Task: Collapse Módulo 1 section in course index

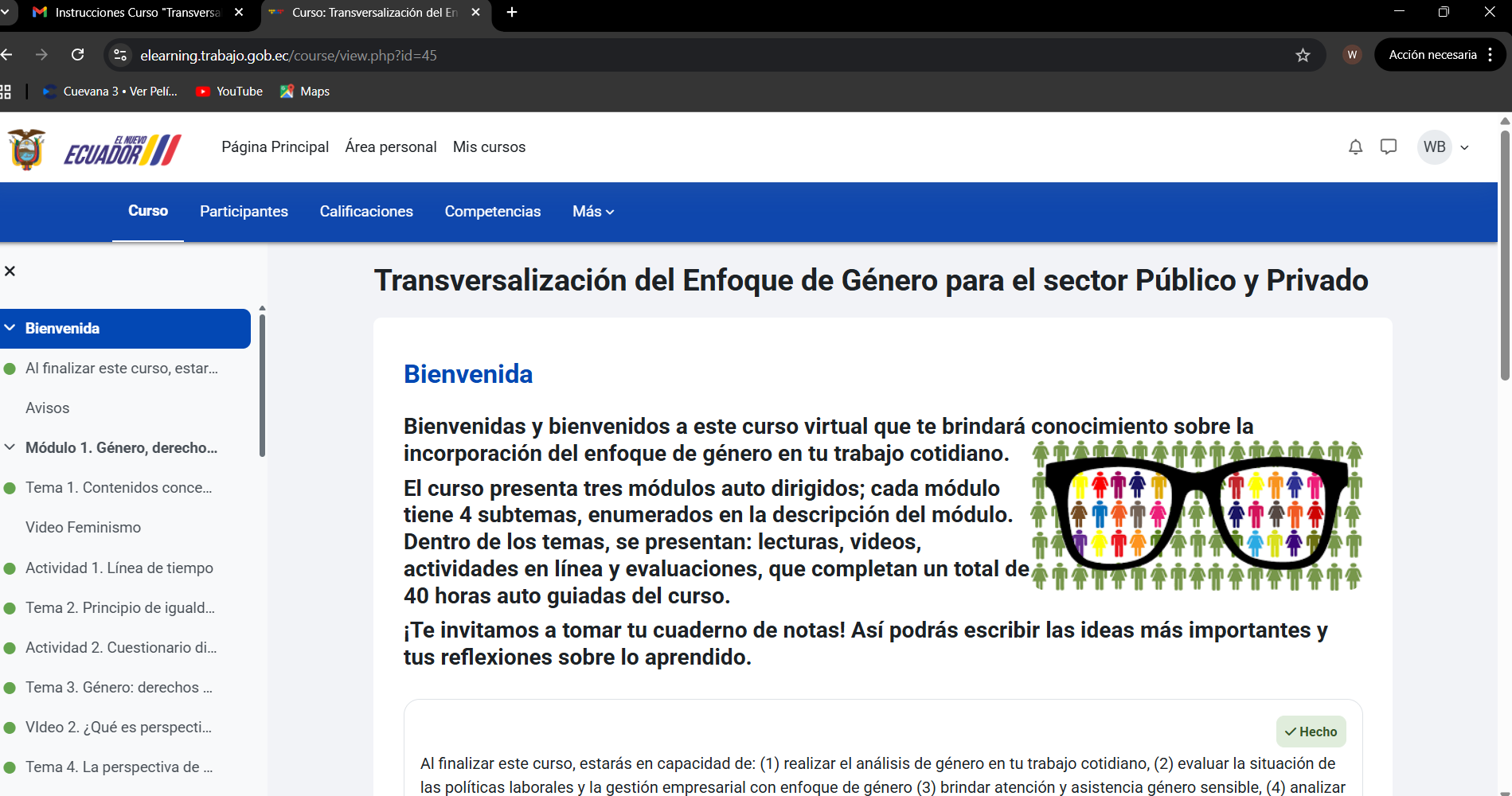Action: pyautogui.click(x=10, y=447)
